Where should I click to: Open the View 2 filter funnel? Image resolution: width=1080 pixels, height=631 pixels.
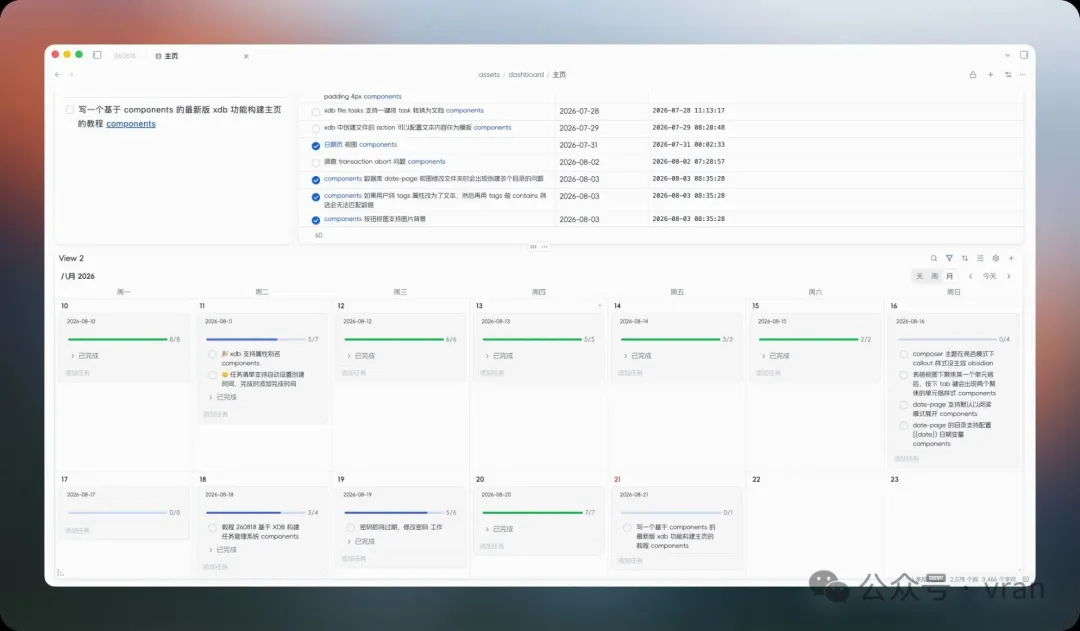(x=949, y=258)
